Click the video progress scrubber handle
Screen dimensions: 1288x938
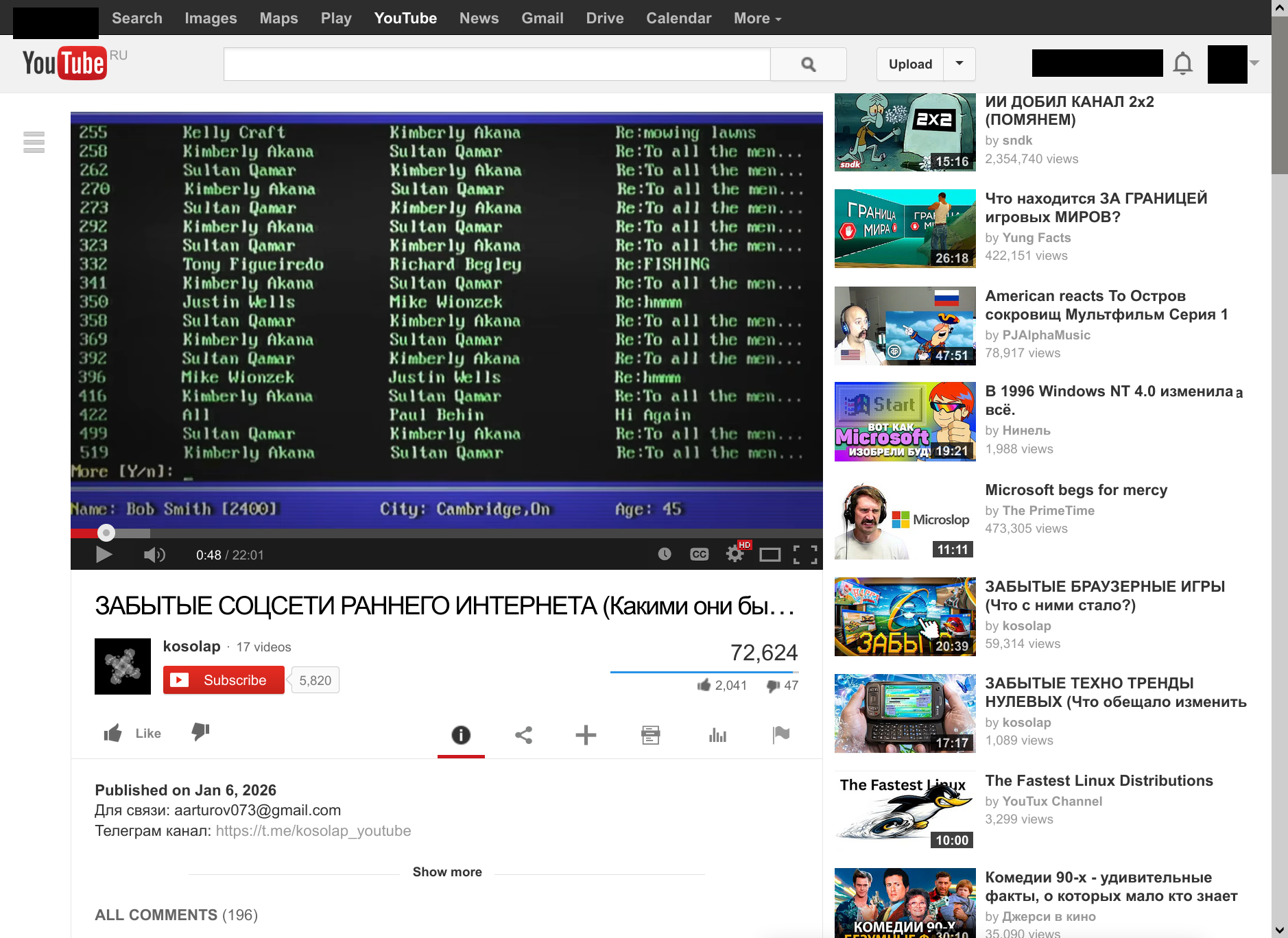[x=106, y=533]
